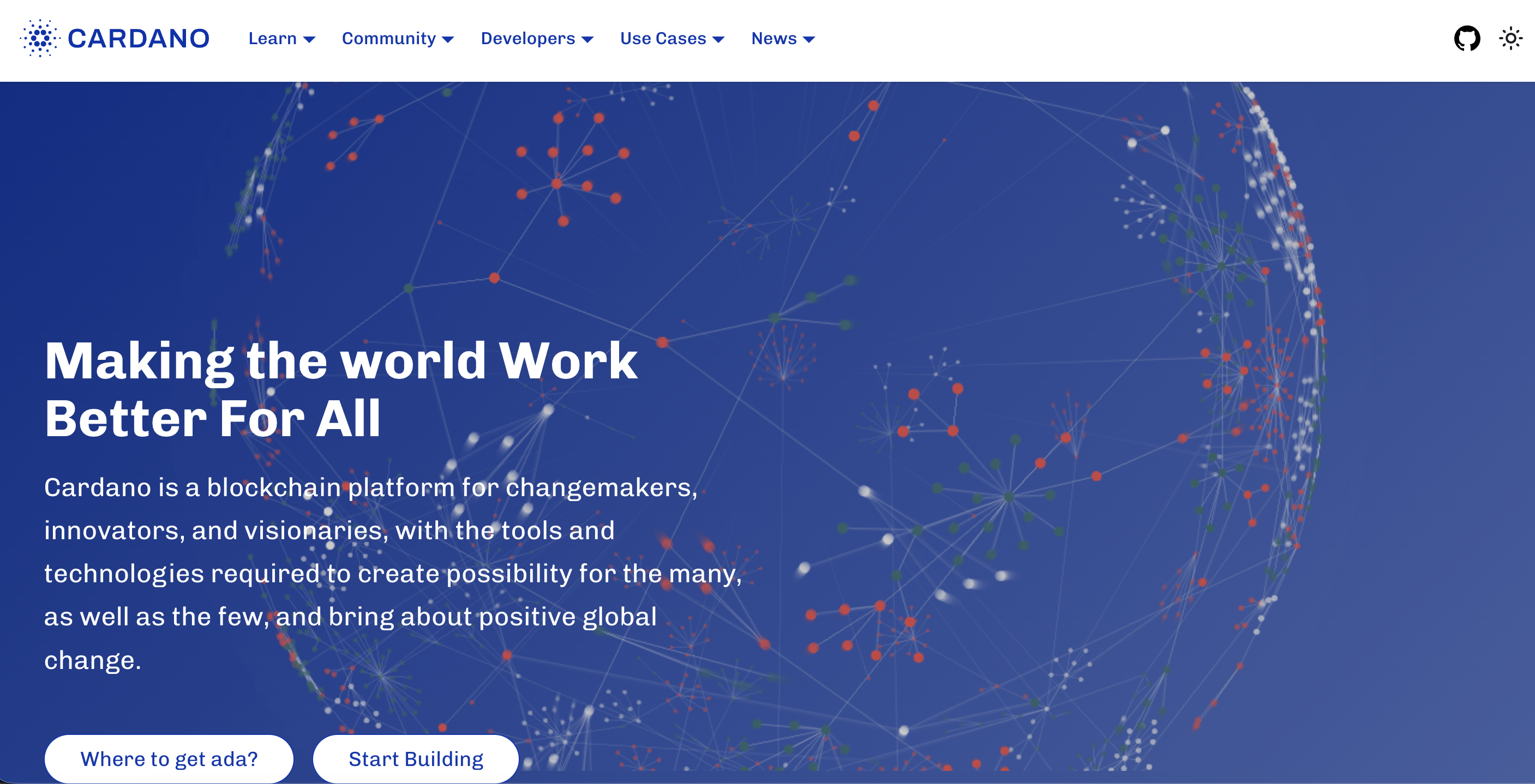
Task: Open the News menu label
Action: pyautogui.click(x=774, y=39)
